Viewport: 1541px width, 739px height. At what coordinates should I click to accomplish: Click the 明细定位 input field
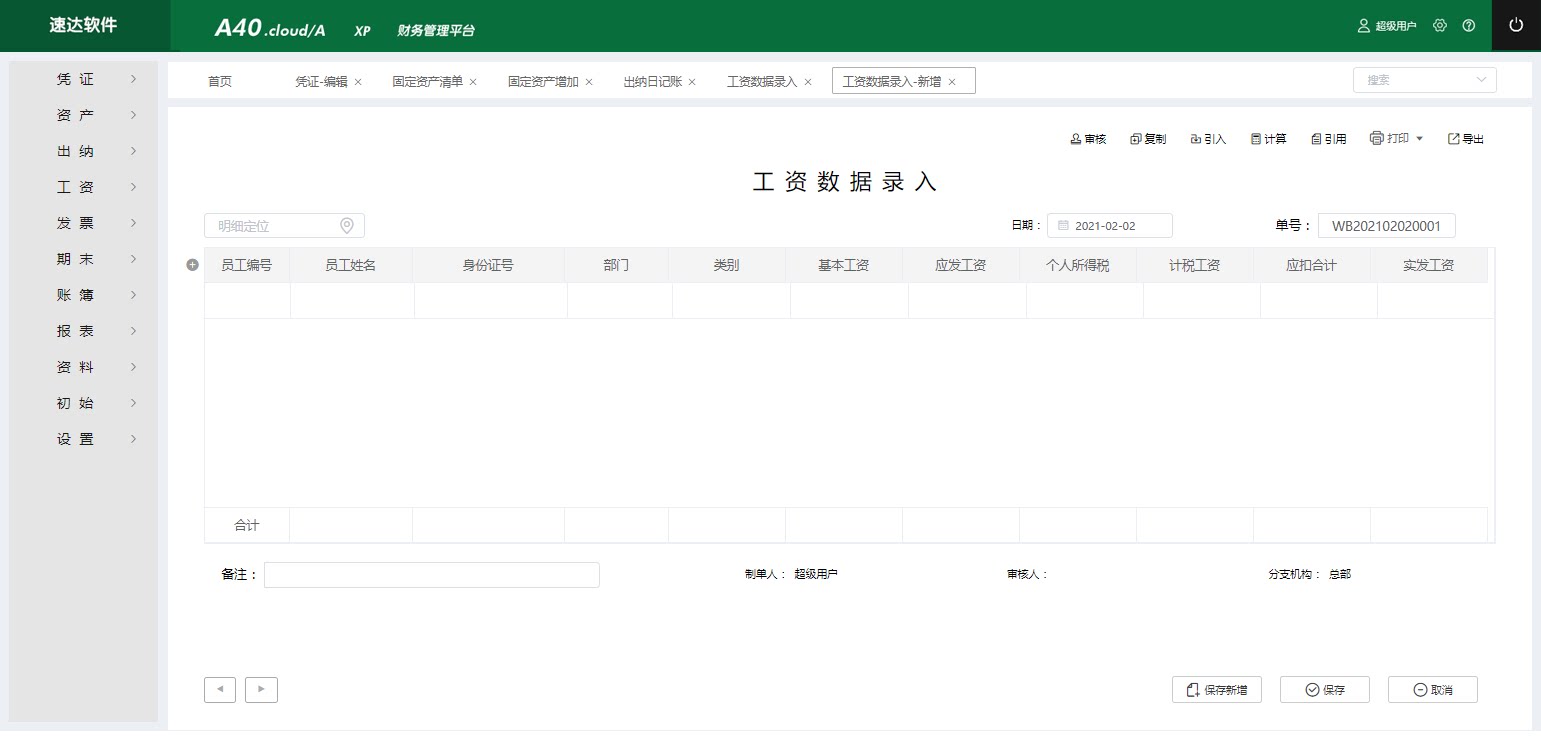[284, 226]
